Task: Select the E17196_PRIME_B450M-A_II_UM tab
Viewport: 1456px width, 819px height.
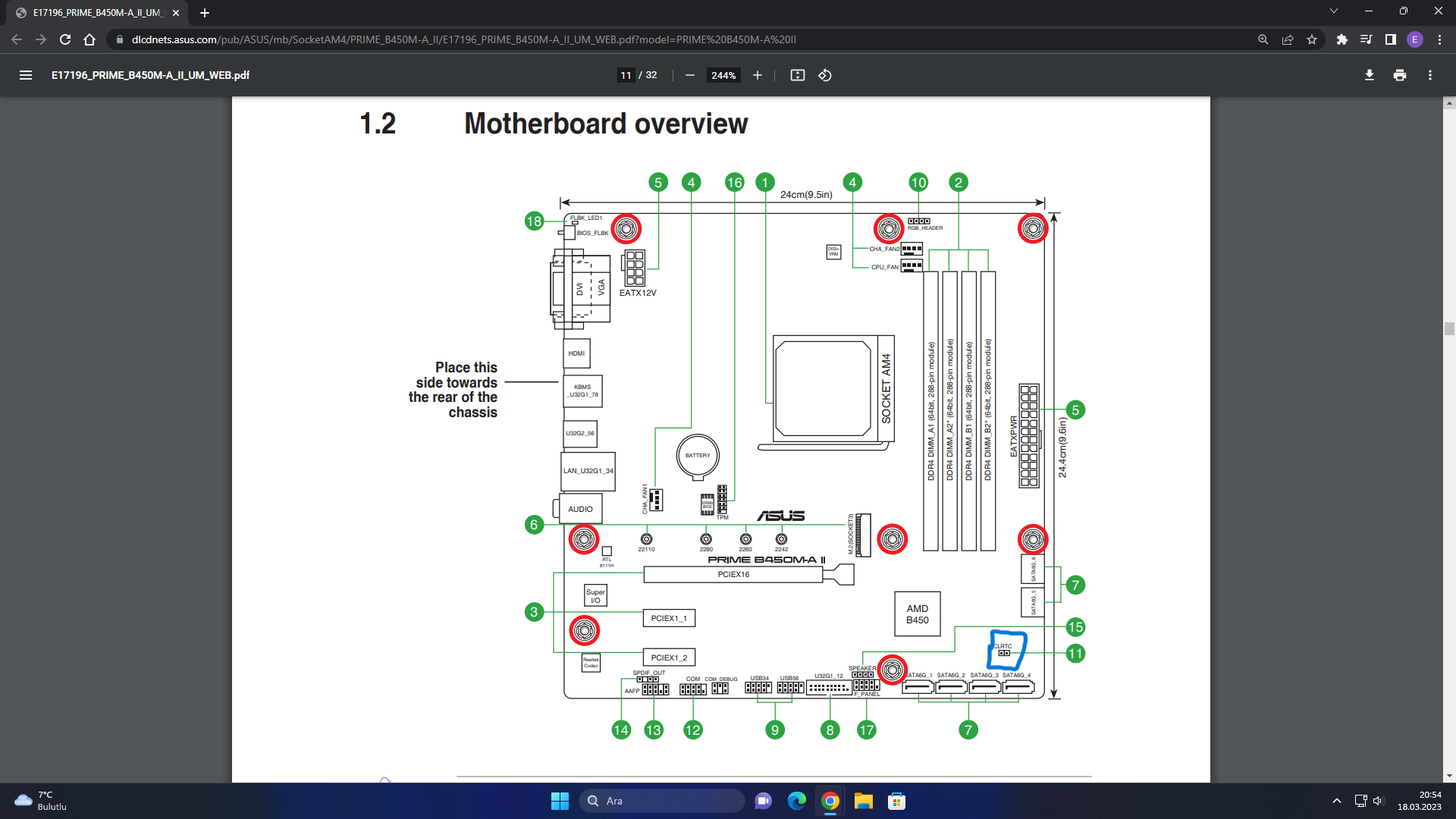Action: [x=96, y=13]
